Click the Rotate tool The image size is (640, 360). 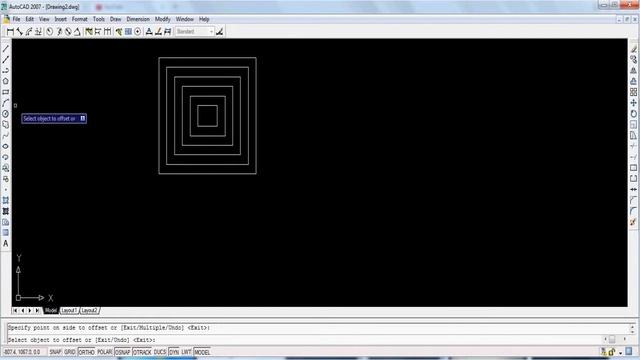click(x=633, y=114)
